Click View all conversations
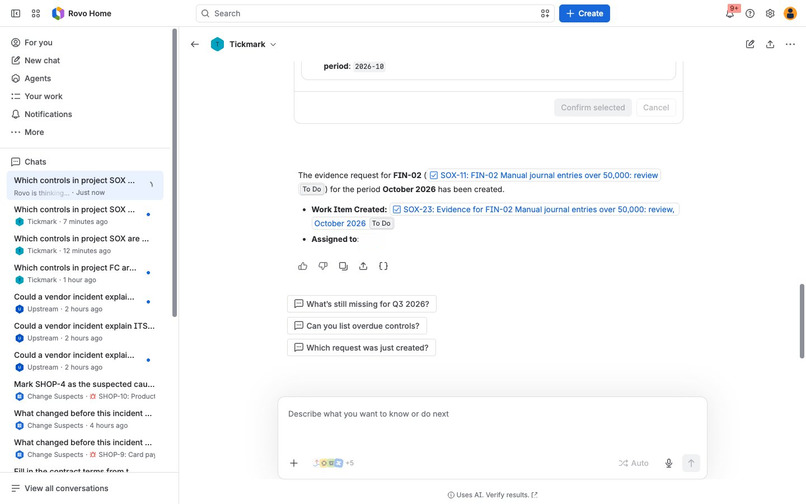Image resolution: width=806 pixels, height=504 pixels. click(60, 488)
